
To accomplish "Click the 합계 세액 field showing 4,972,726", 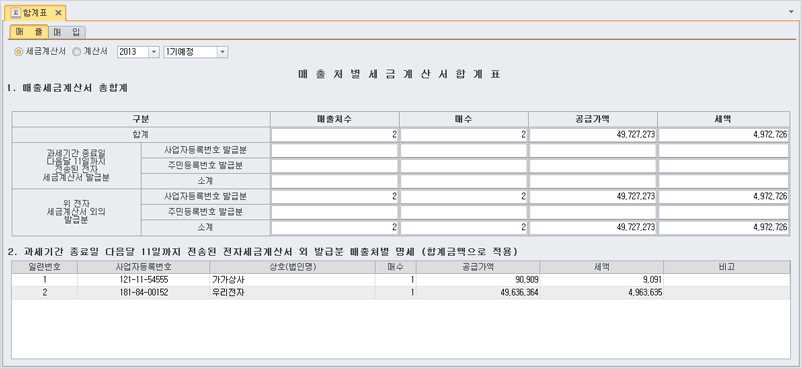I will coord(723,135).
